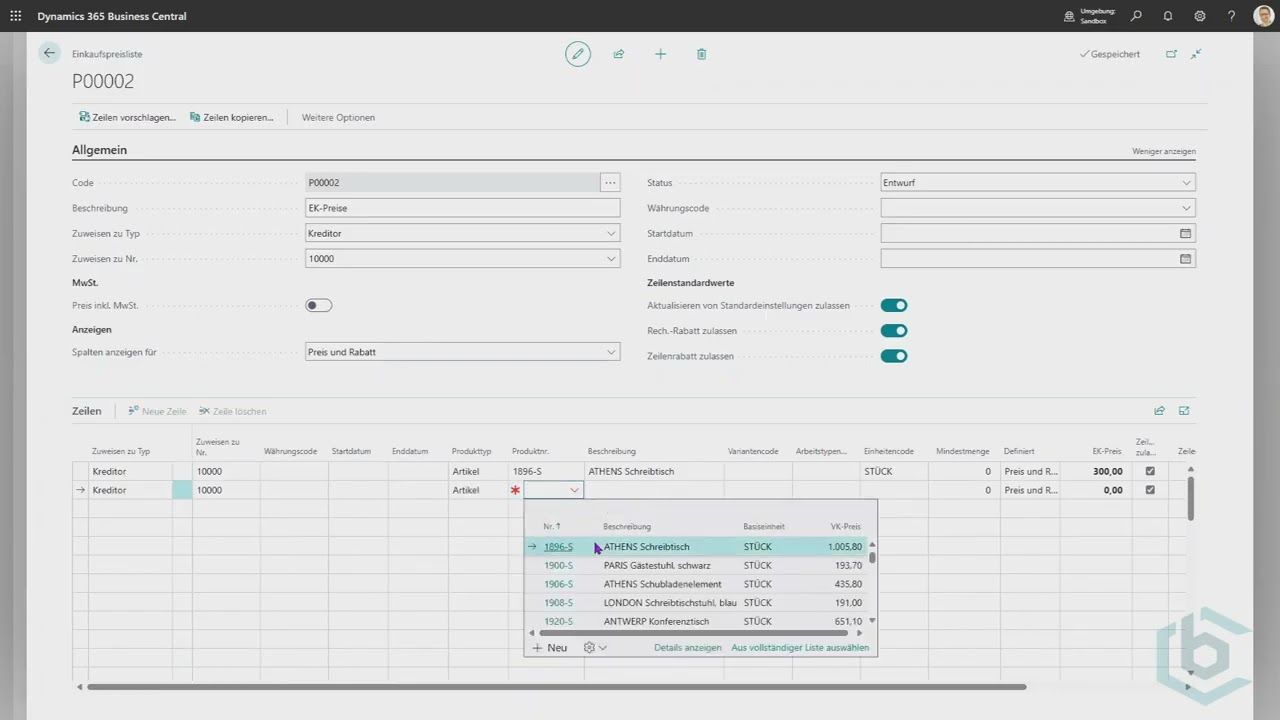Open Weitere Optionen menu
This screenshot has width=1280, height=720.
338,117
